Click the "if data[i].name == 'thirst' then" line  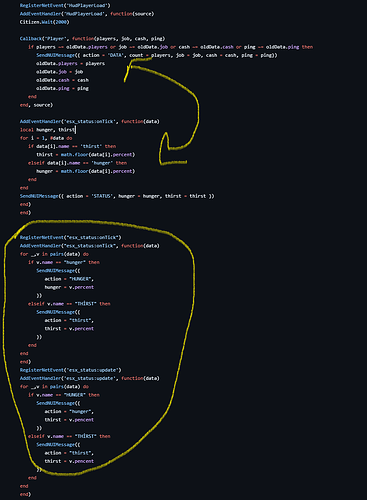[72, 146]
